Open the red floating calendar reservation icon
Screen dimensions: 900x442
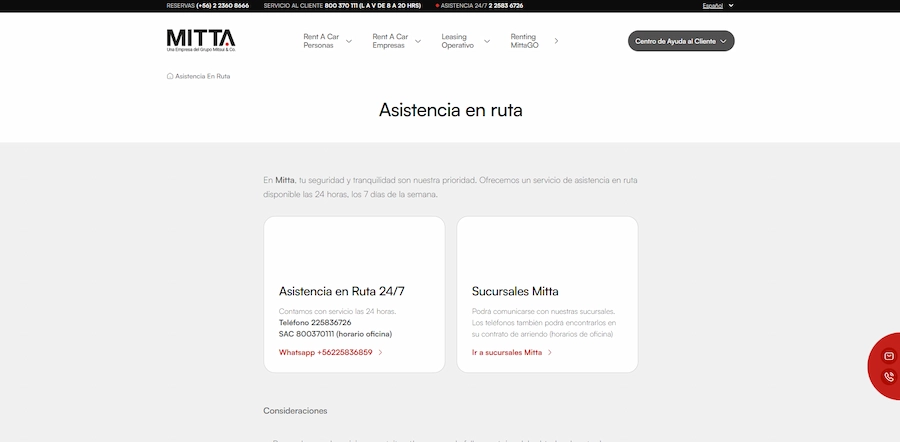pos(889,356)
